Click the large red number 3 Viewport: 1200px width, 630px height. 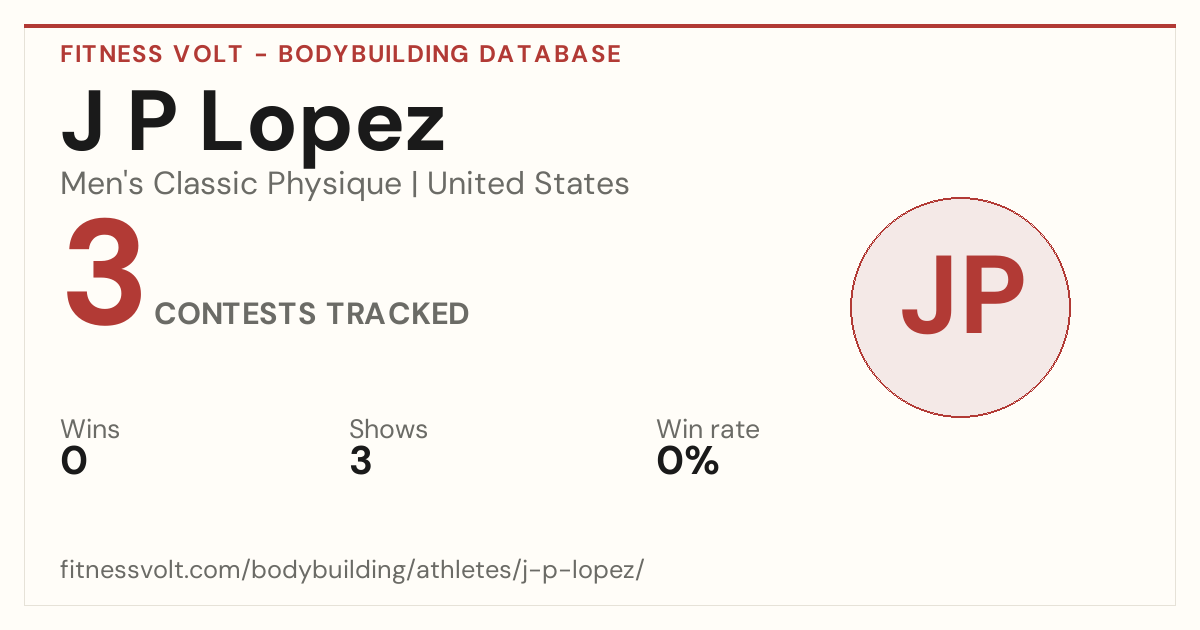click(105, 274)
